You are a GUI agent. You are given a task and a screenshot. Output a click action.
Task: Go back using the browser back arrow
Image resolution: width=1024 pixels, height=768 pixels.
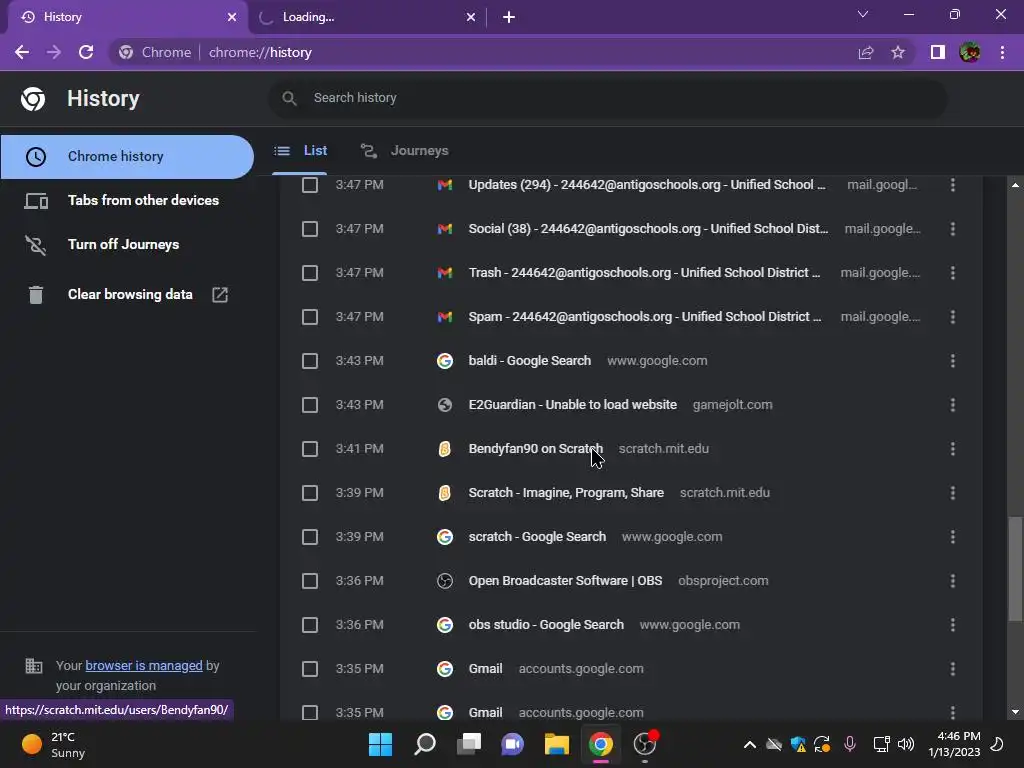click(x=22, y=52)
